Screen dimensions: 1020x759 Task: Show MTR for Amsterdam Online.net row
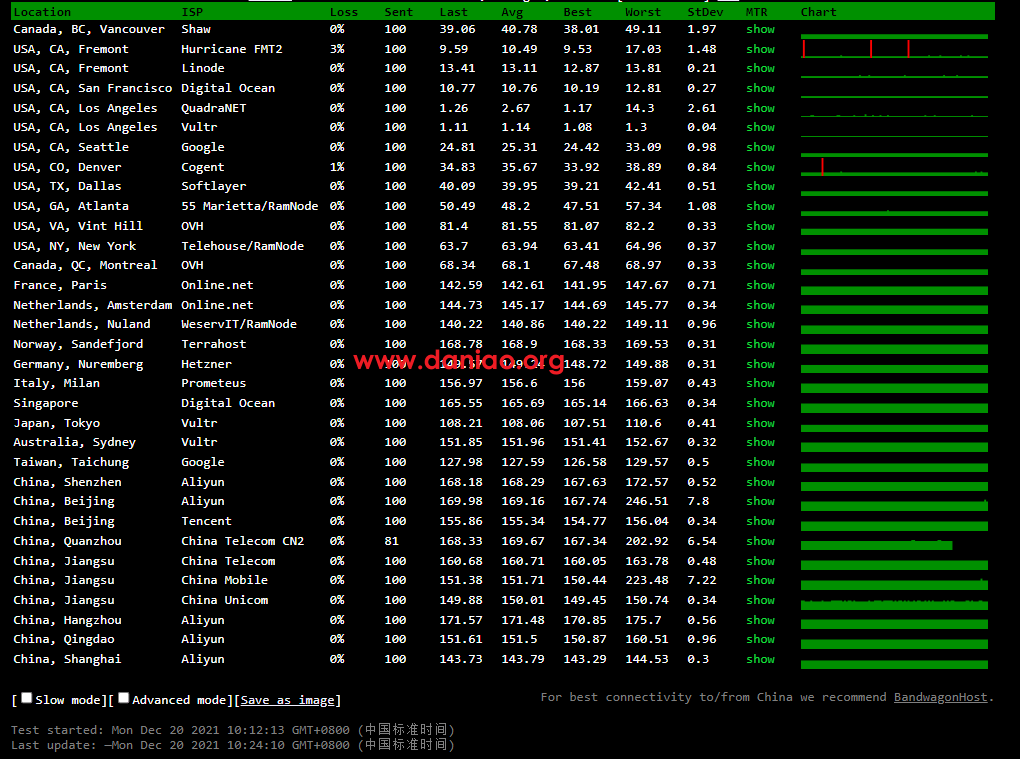pyautogui.click(x=760, y=306)
